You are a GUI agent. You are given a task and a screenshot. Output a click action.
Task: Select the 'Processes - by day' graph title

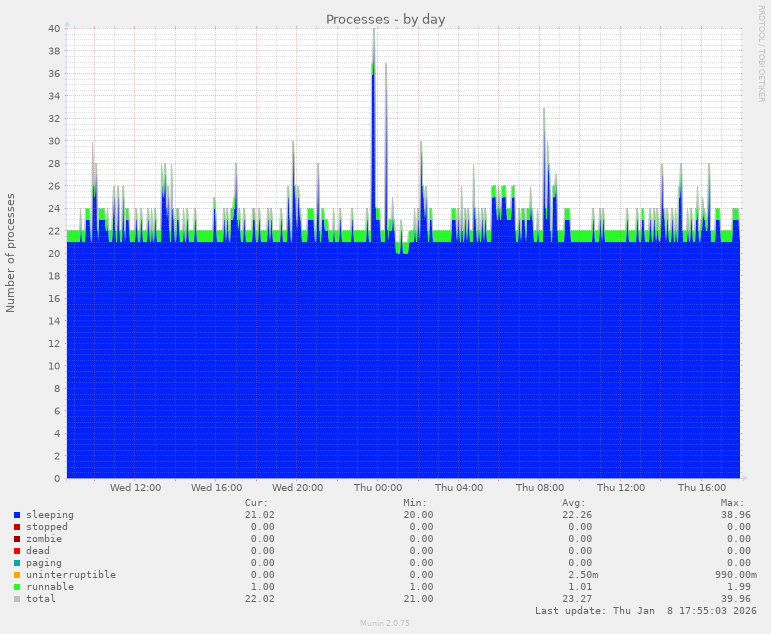385,19
